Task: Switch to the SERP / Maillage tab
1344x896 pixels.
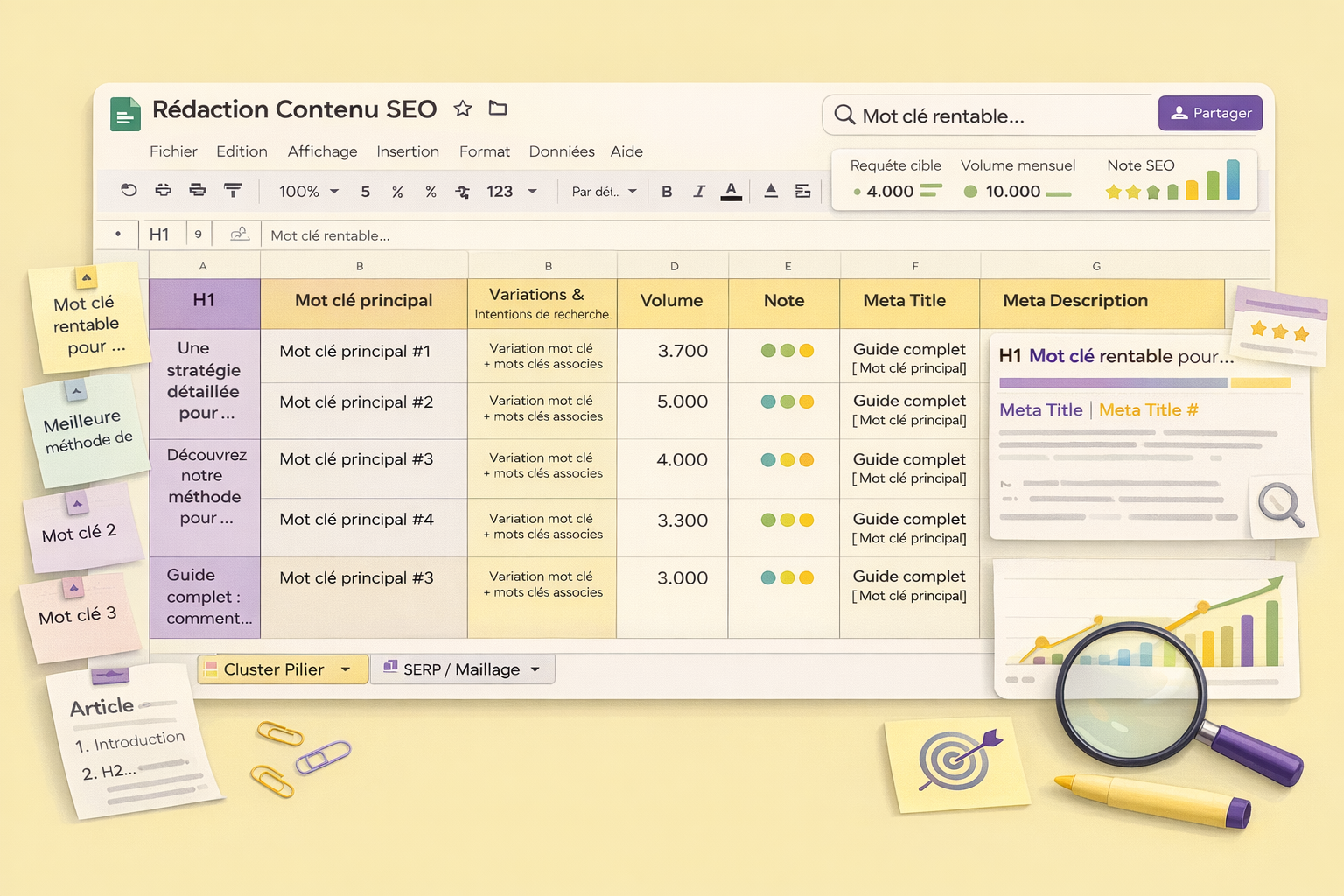Action: click(461, 669)
